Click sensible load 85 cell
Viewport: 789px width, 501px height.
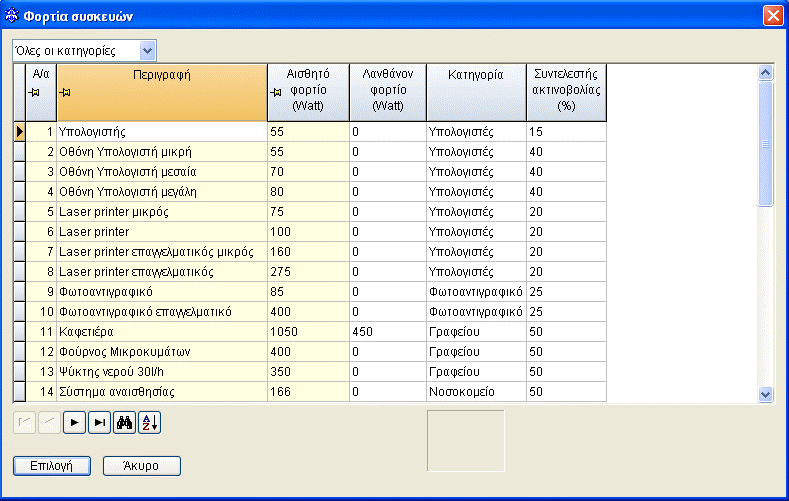coord(308,292)
